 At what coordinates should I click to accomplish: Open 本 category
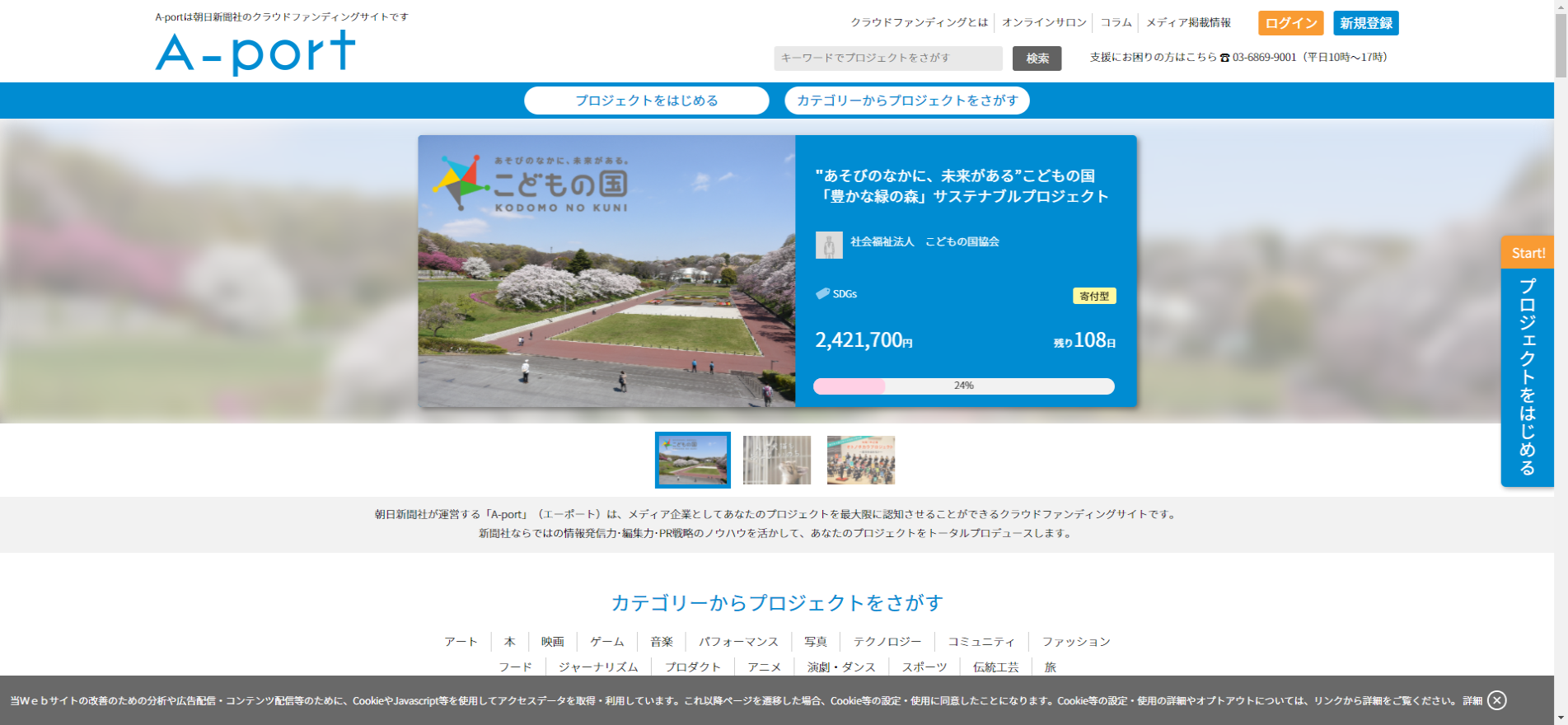click(x=509, y=642)
